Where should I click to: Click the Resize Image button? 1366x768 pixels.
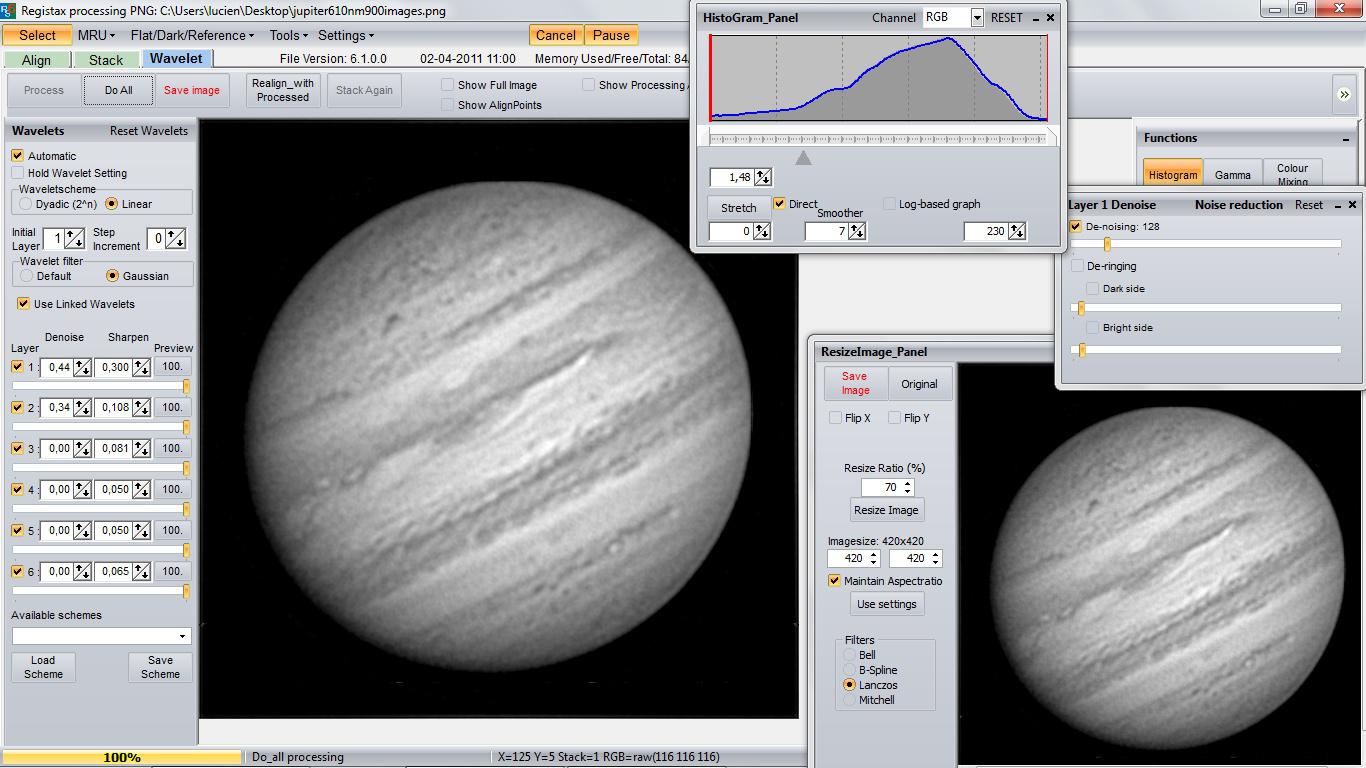(885, 510)
